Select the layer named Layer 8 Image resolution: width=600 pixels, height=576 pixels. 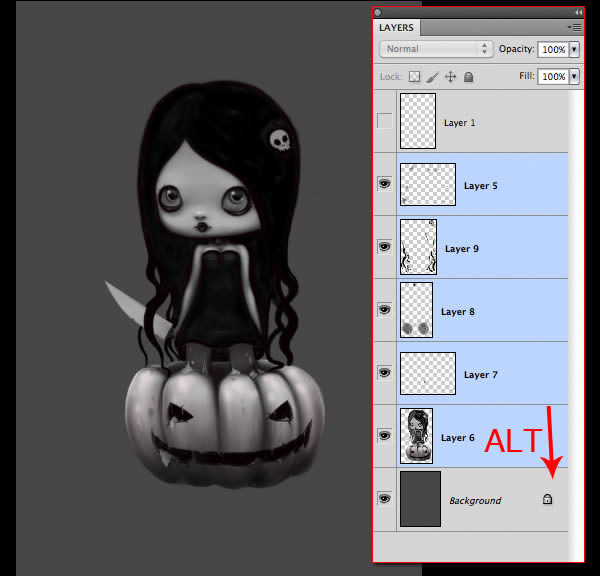click(x=458, y=312)
